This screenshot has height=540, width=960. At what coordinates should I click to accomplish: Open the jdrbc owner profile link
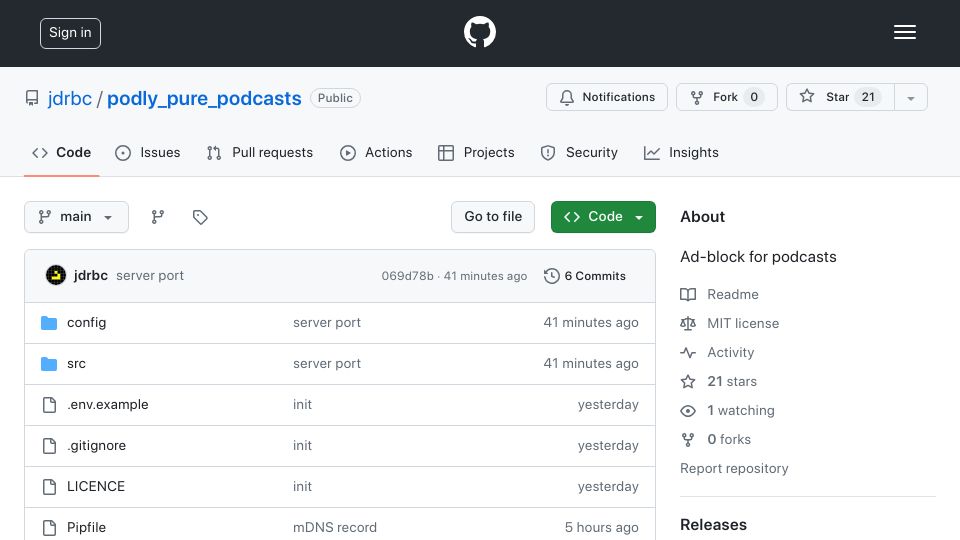tap(70, 98)
